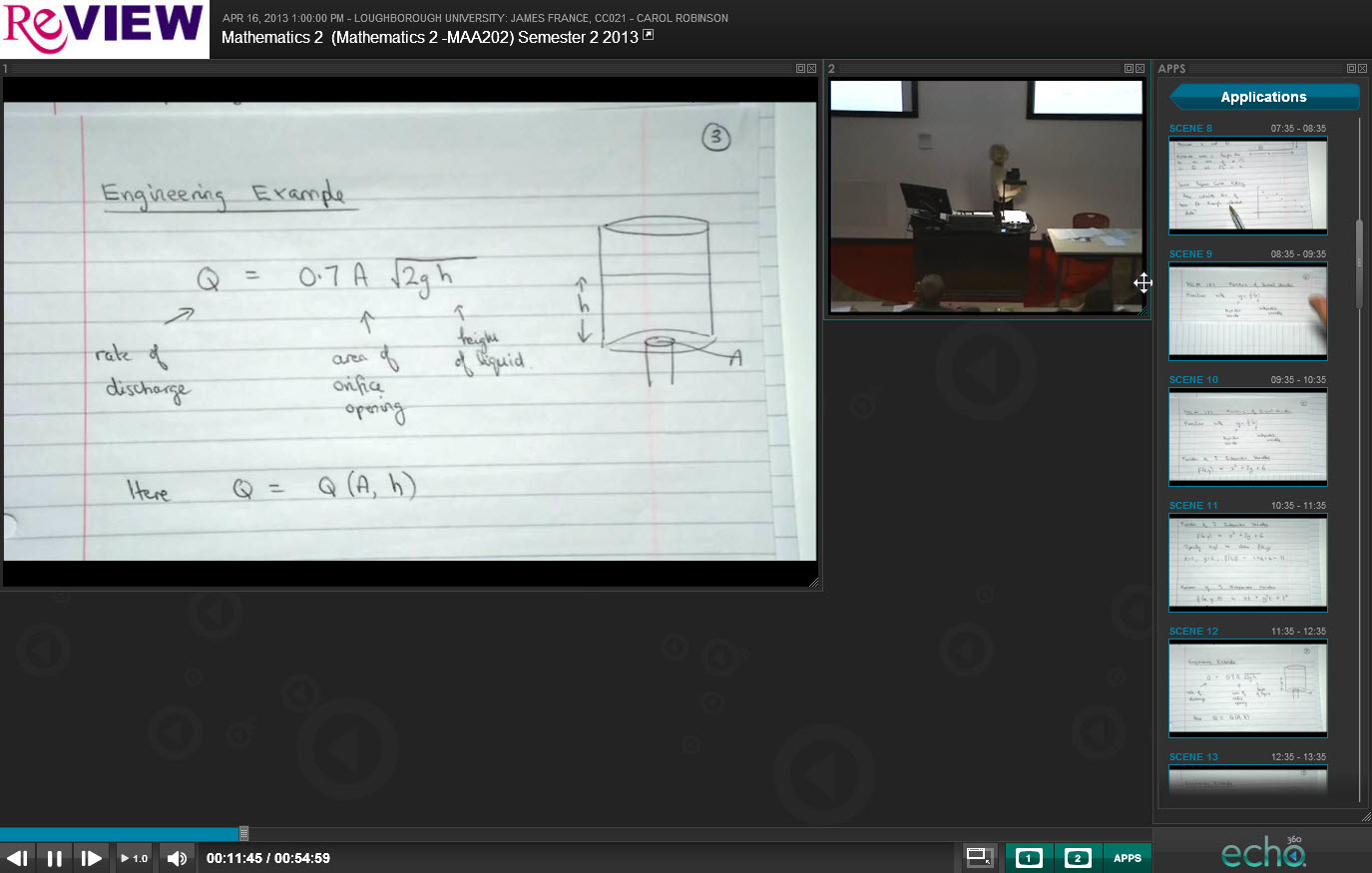Close the panel 2 camera video

click(x=1140, y=69)
